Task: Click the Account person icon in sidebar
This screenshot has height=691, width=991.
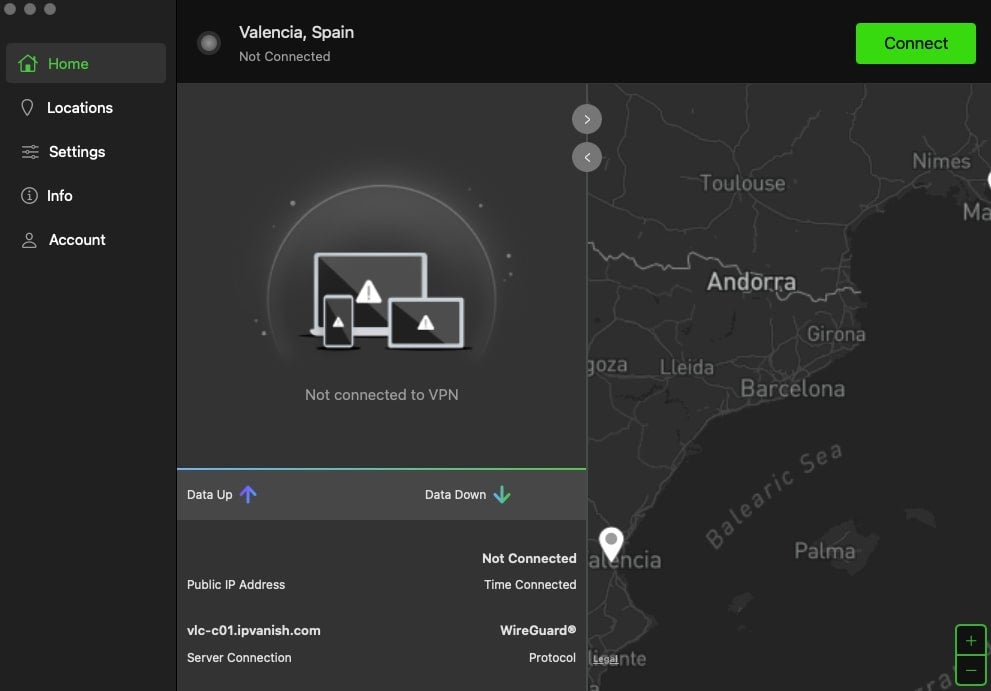Action: 29,240
